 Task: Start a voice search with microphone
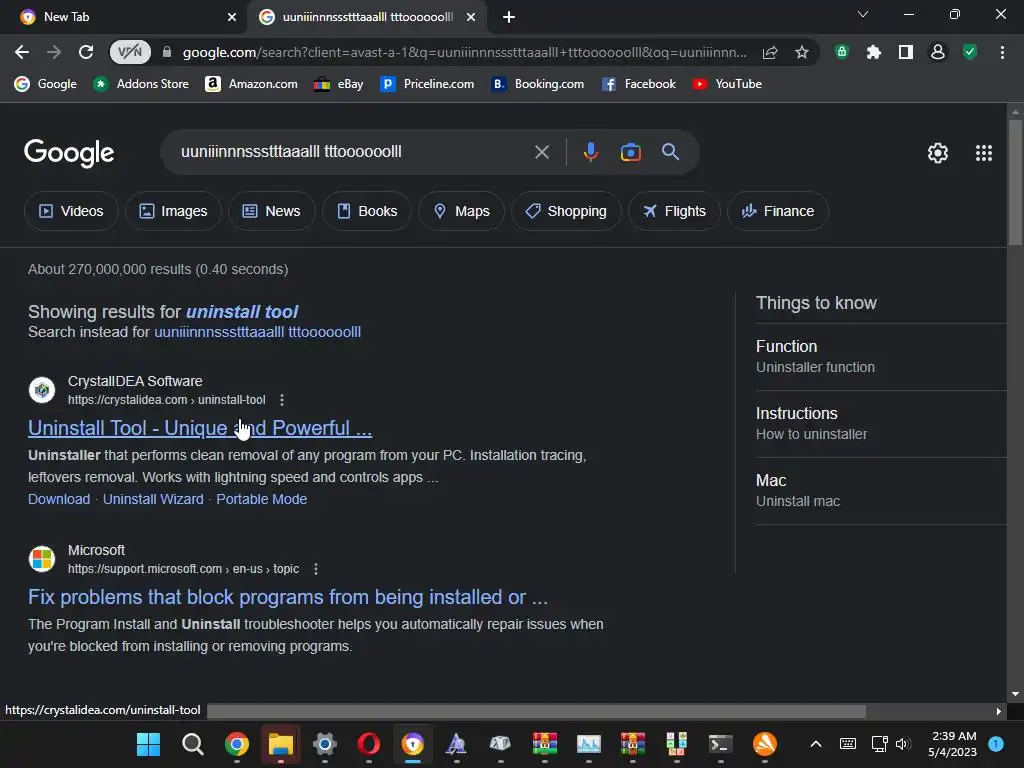(590, 152)
